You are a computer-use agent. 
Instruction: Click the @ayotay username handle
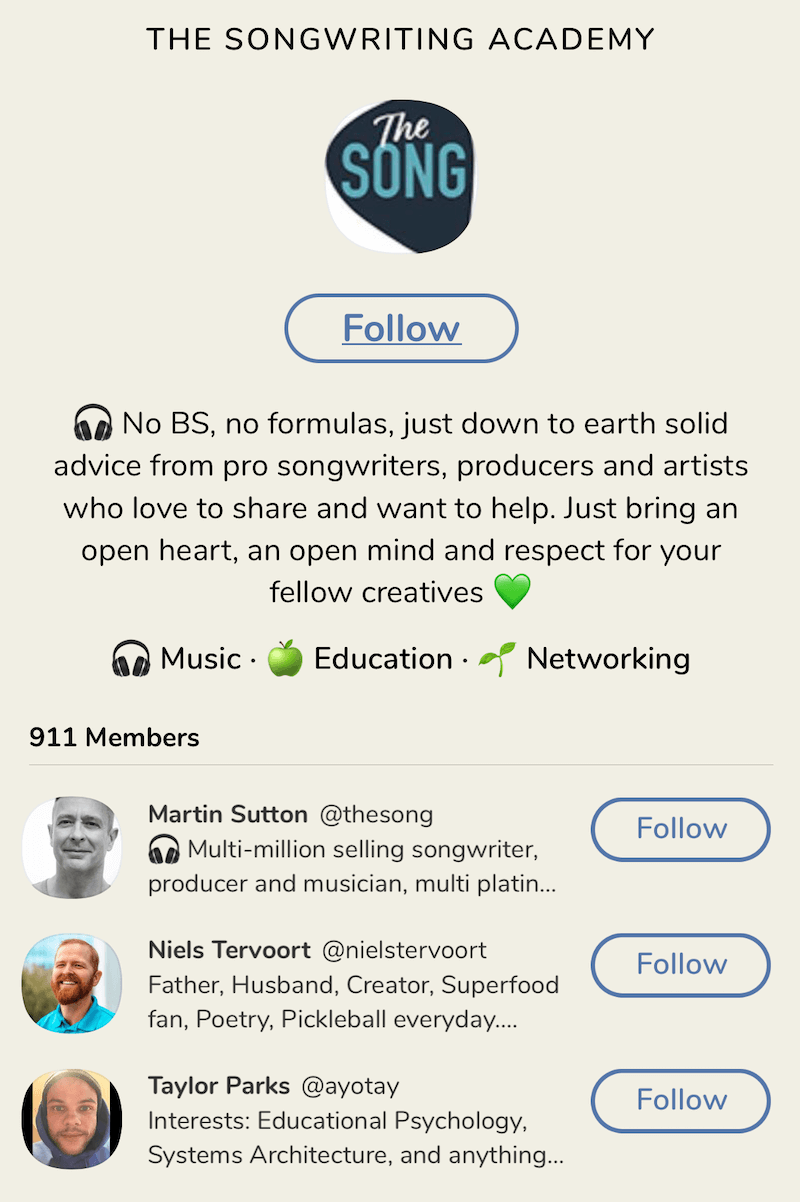(350, 1086)
